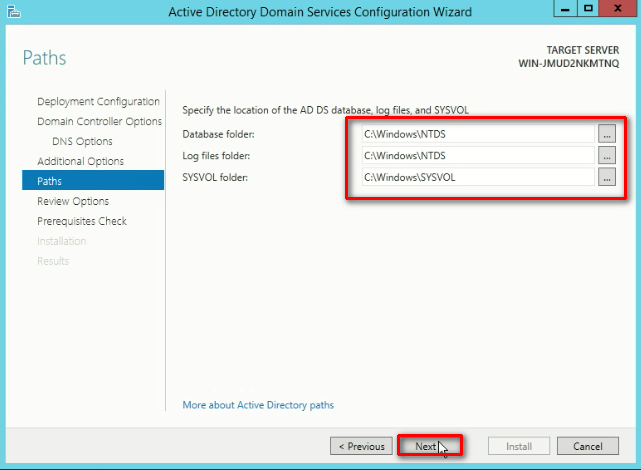Click the wizard icon in the title bar
Viewport: 641px width, 470px height.
[13, 11]
